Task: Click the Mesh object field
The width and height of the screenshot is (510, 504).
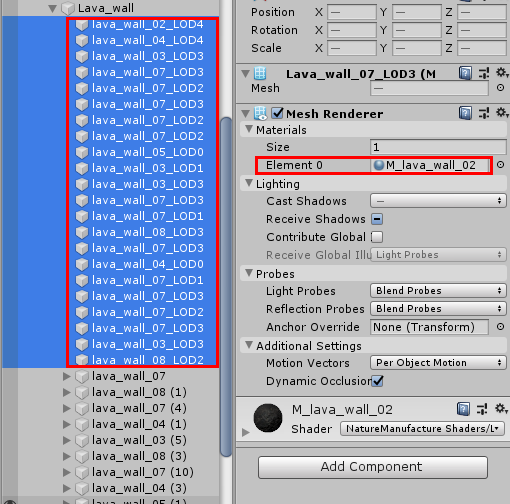Action: [x=429, y=88]
